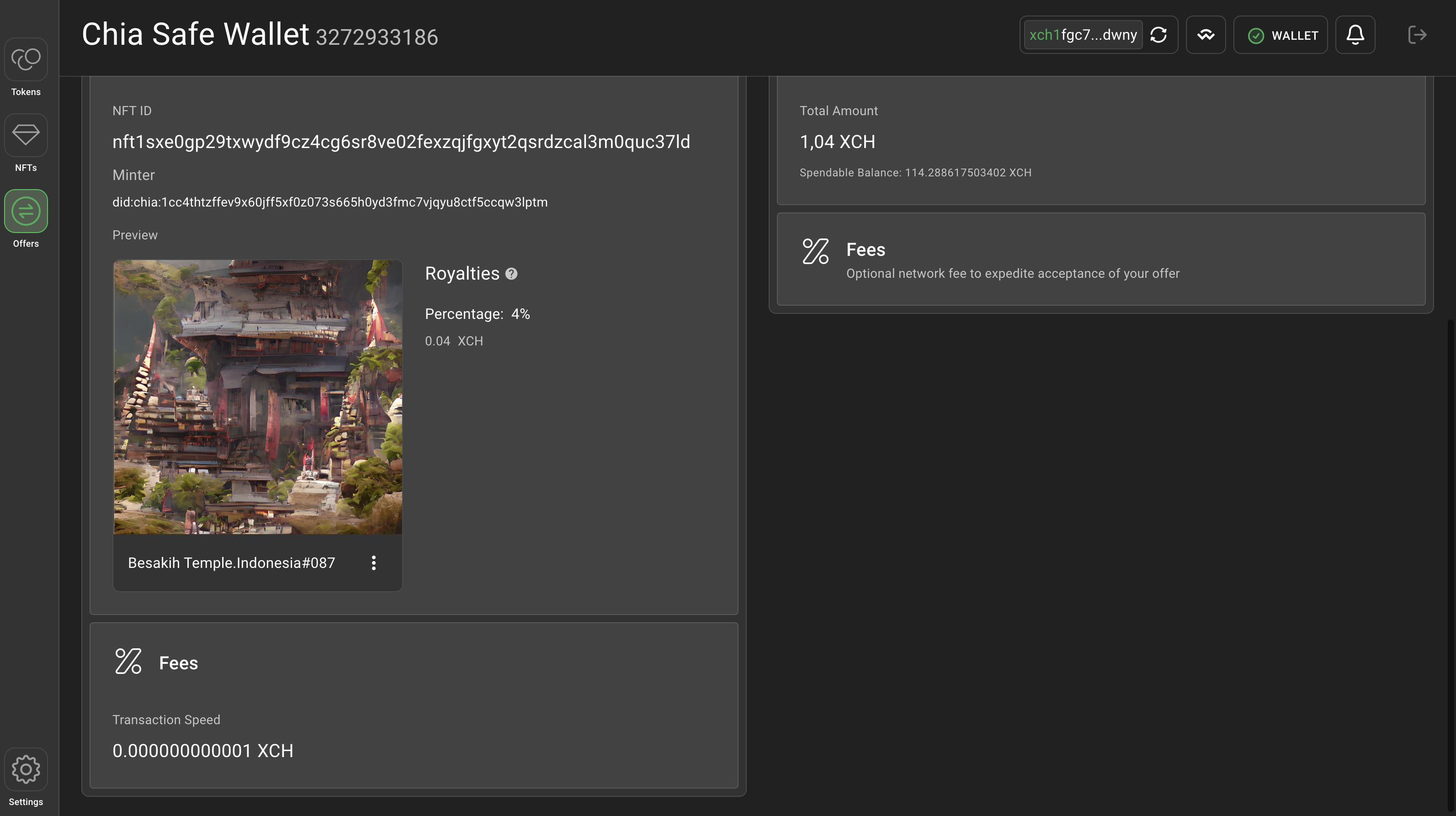This screenshot has height=816, width=1456.
Task: Click the Besakih Temple.Indonesia#087 title
Action: point(231,562)
